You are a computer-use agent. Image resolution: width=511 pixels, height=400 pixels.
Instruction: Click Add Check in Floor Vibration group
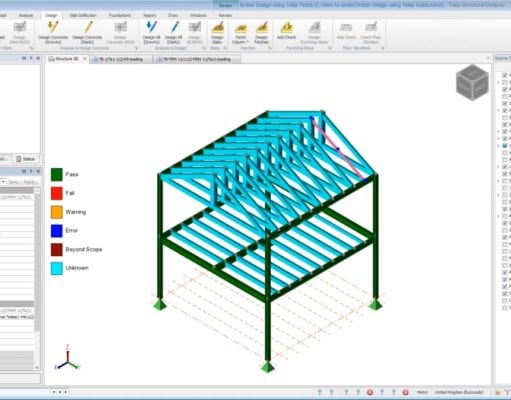[x=346, y=31]
